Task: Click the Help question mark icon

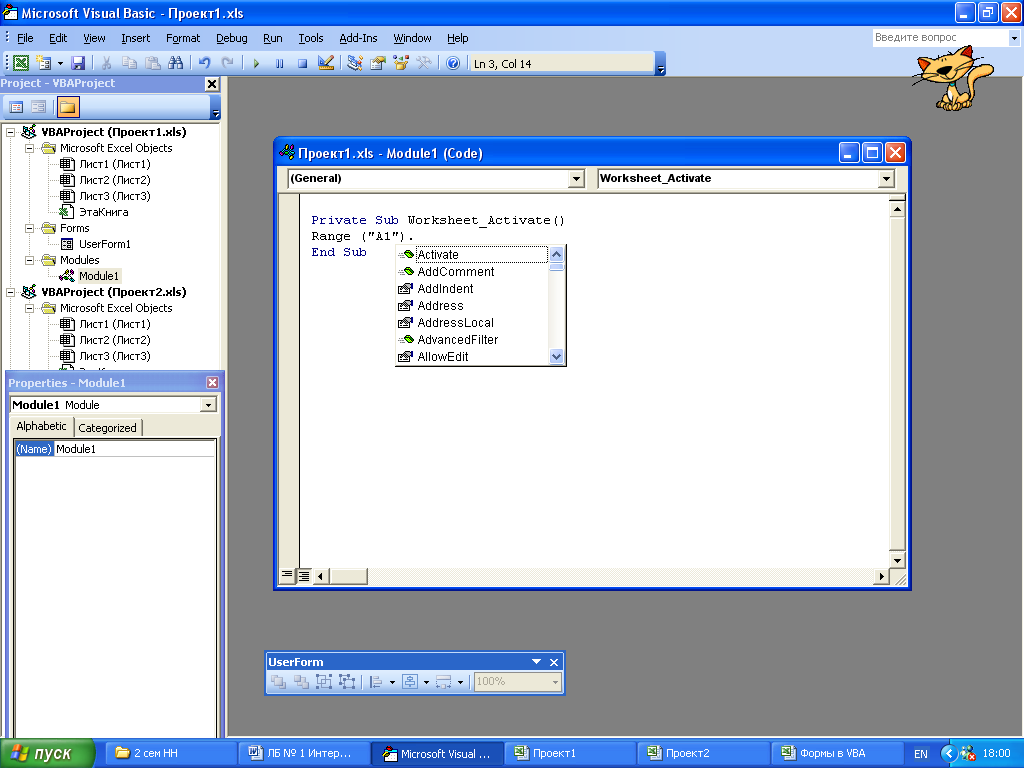Action: point(453,63)
